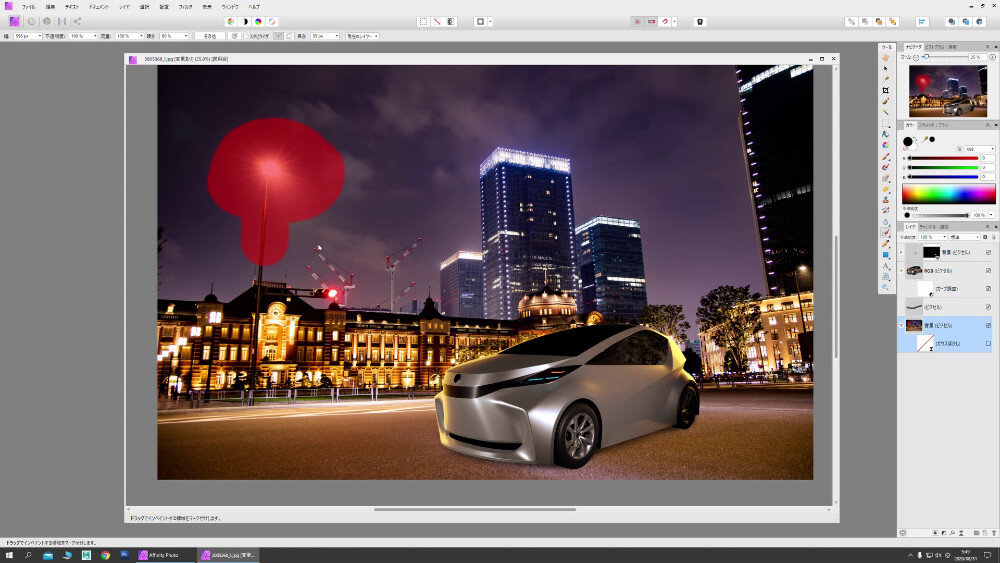Enable the stabiliser checkbox in context toolbar
Image resolution: width=1000 pixels, height=563 pixels.
point(246,36)
